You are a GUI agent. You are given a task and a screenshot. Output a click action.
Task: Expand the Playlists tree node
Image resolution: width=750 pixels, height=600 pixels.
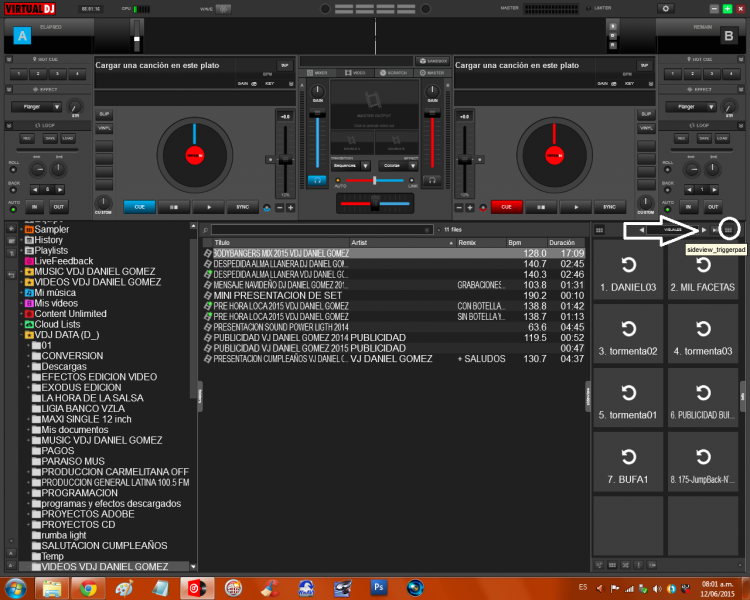[x=22, y=251]
